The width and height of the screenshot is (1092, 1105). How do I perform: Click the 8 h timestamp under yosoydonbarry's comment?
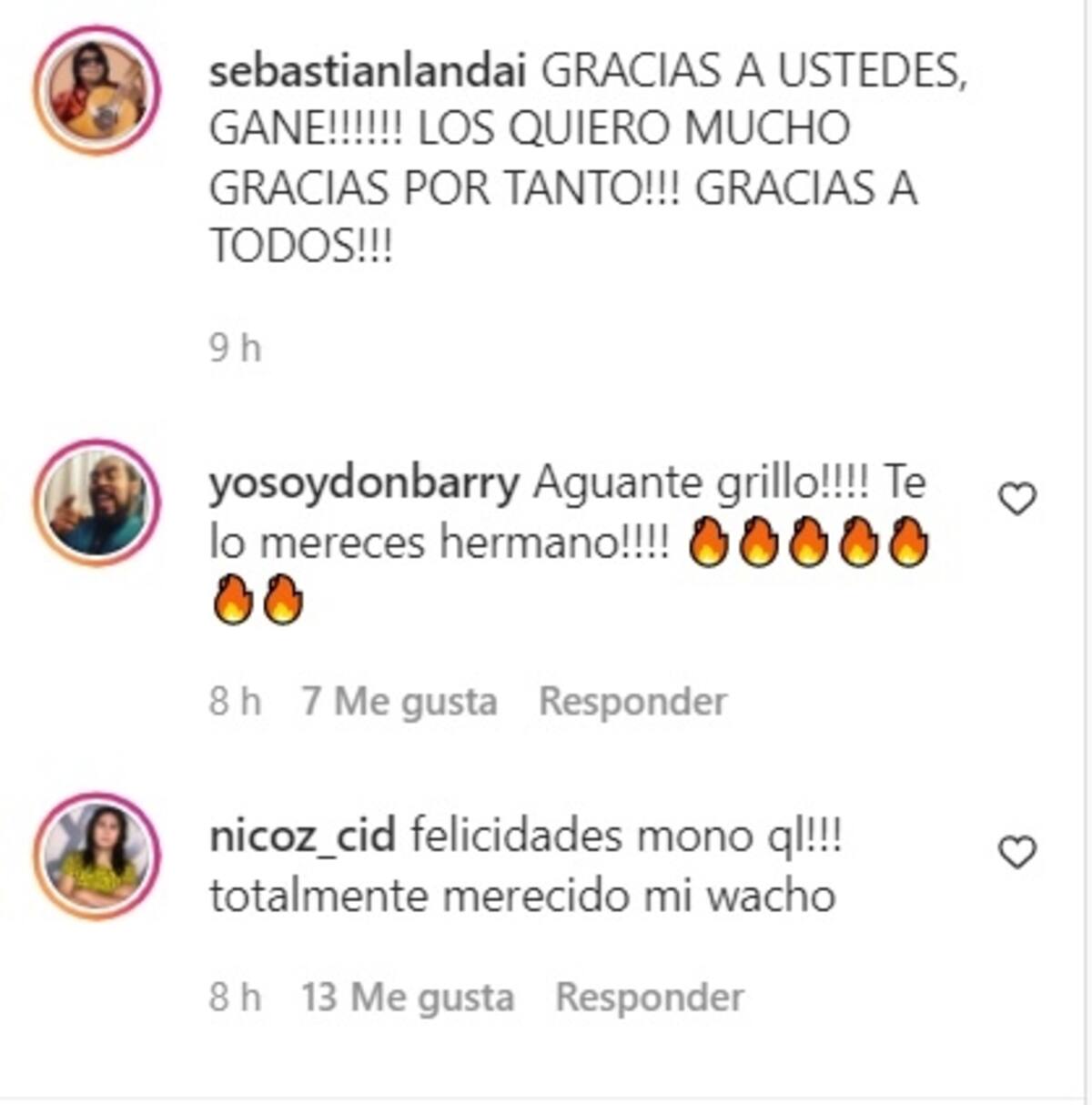click(x=235, y=702)
